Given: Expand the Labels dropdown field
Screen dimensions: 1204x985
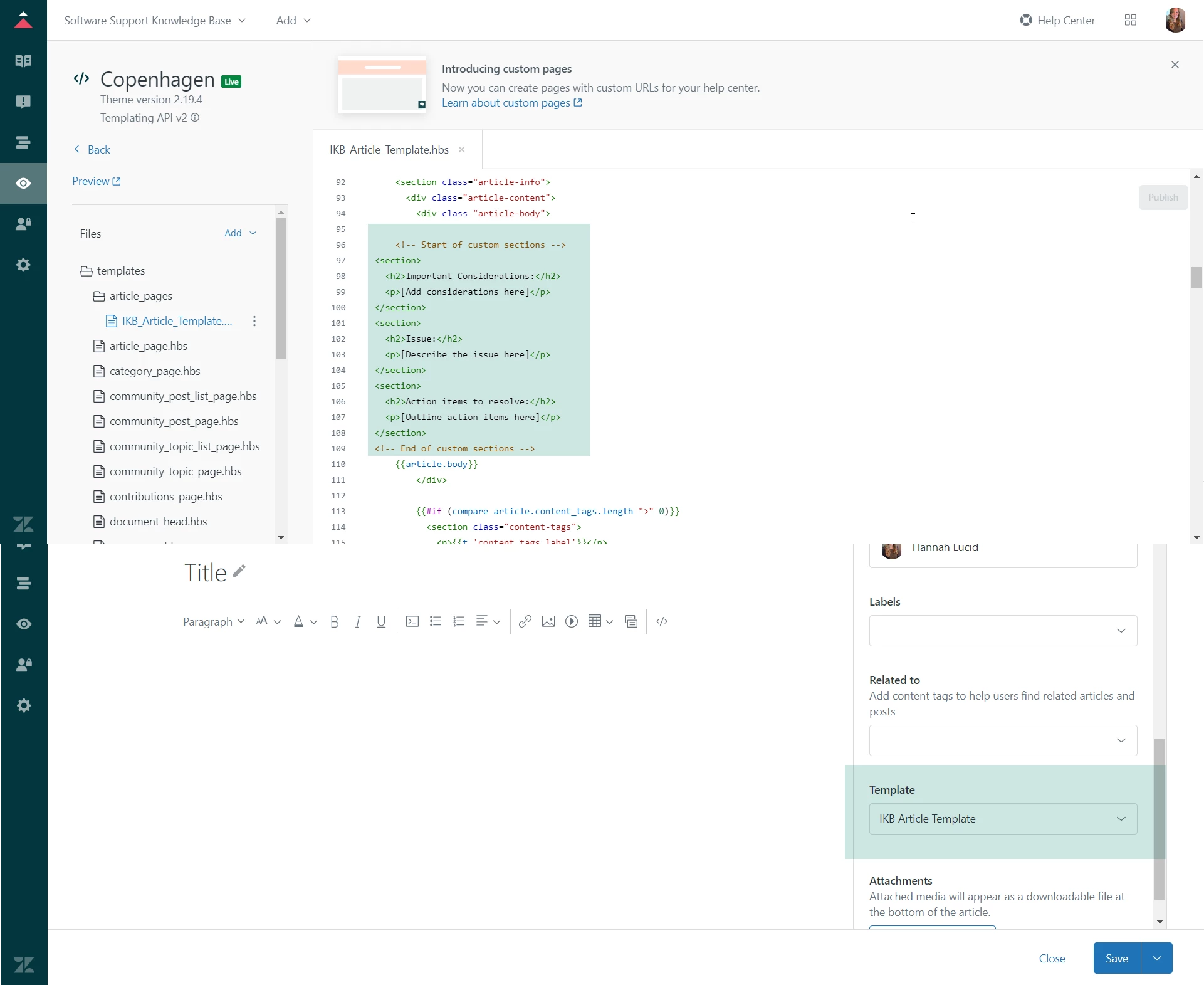Looking at the screenshot, I should (x=1003, y=631).
